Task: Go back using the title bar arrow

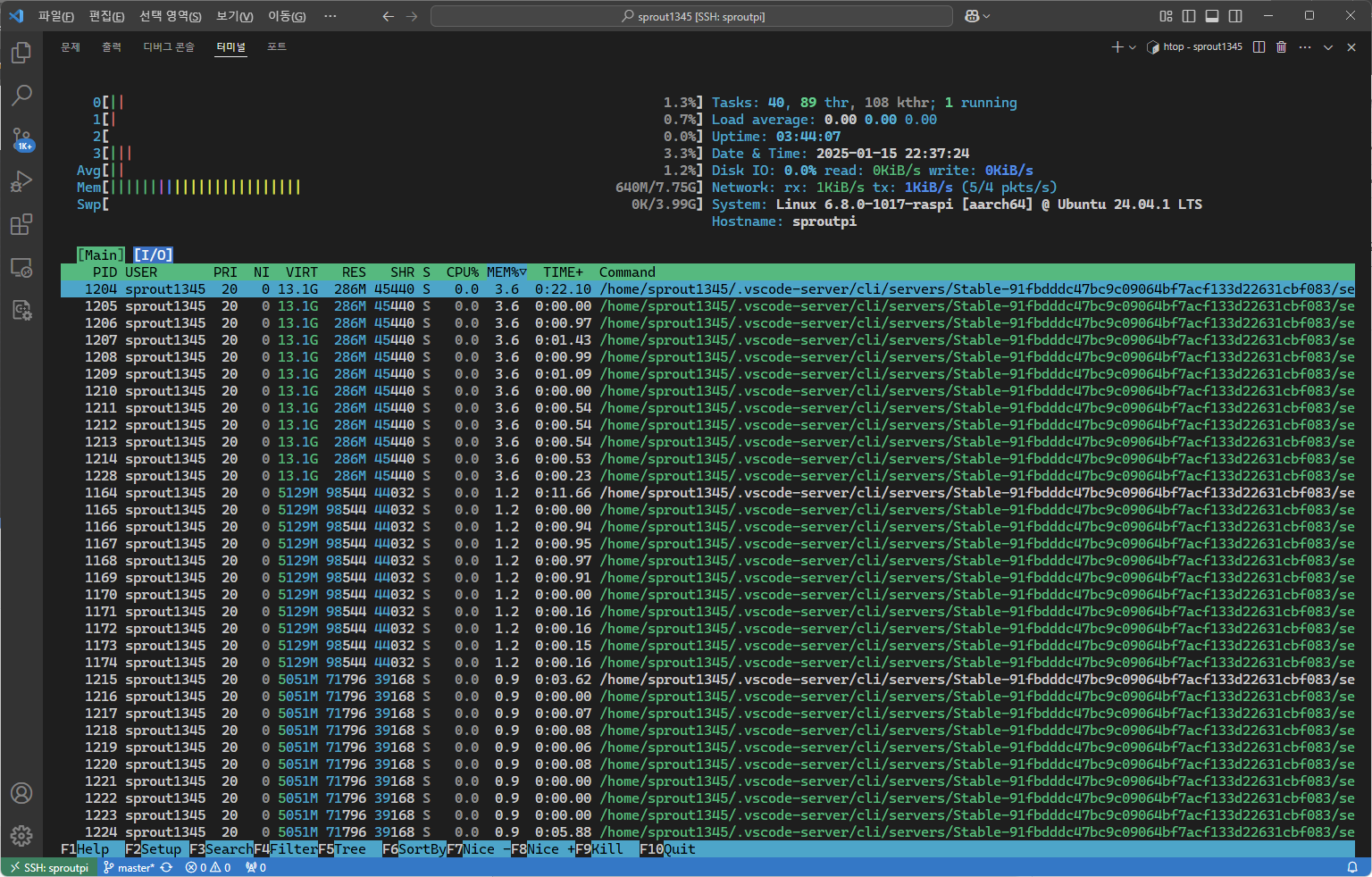Action: [x=388, y=16]
